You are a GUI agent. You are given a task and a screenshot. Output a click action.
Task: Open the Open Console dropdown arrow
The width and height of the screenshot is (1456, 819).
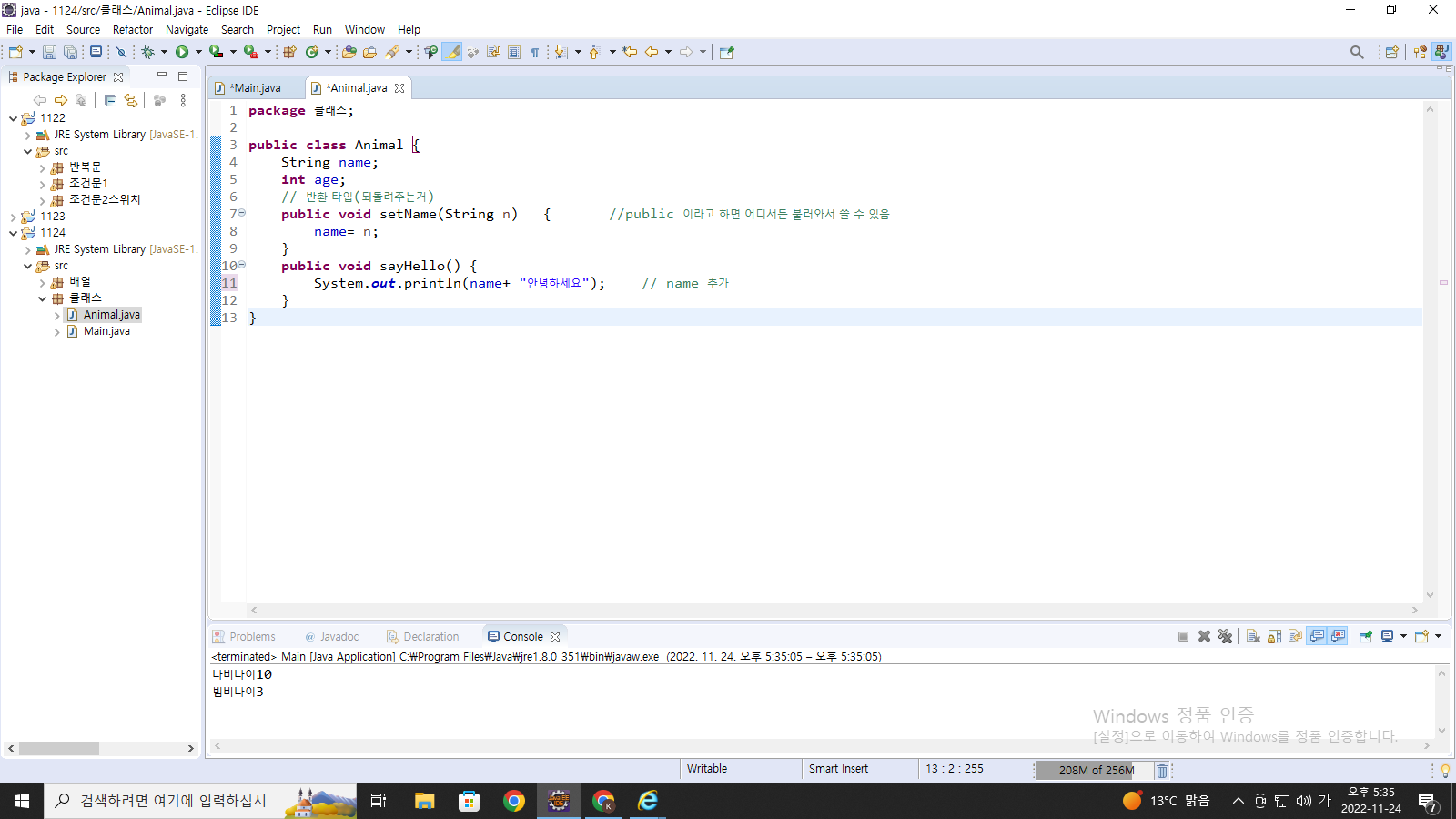pyautogui.click(x=1438, y=636)
